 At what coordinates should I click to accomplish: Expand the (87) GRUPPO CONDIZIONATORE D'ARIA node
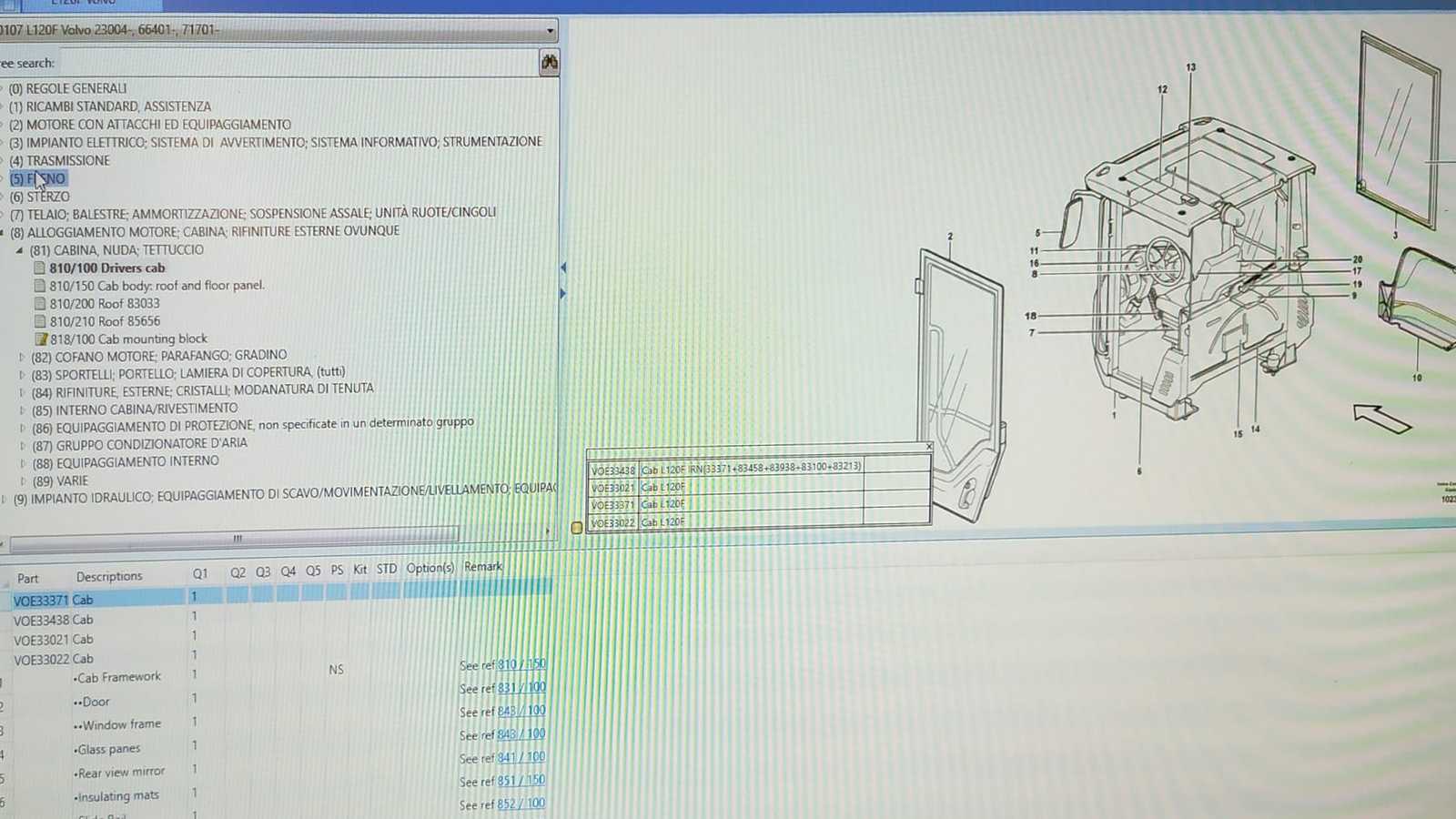(22, 446)
